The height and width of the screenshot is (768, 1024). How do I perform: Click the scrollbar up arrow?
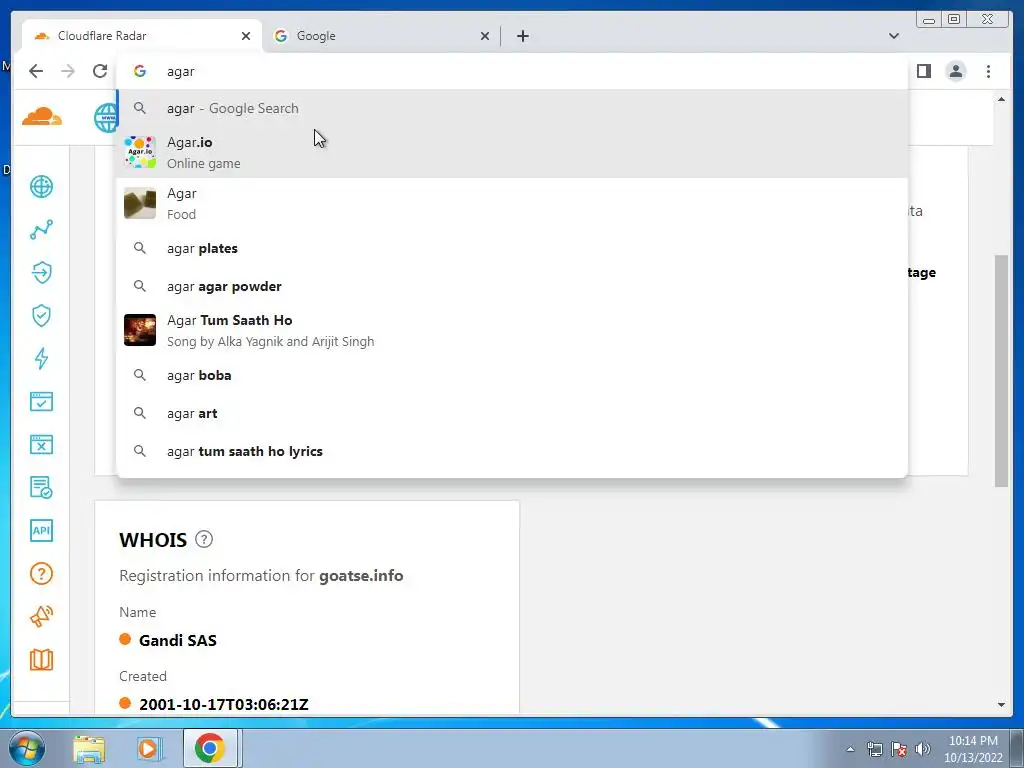coord(1001,99)
